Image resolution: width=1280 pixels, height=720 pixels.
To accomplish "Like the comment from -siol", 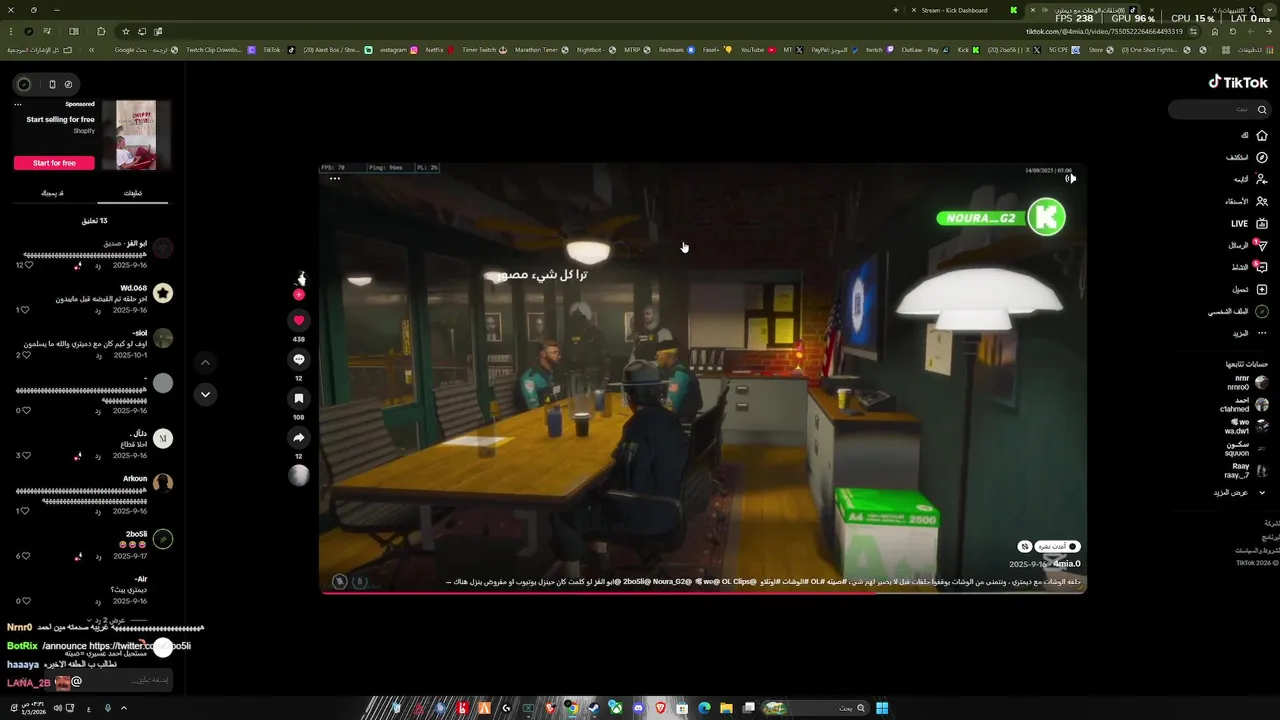I will click(25, 355).
